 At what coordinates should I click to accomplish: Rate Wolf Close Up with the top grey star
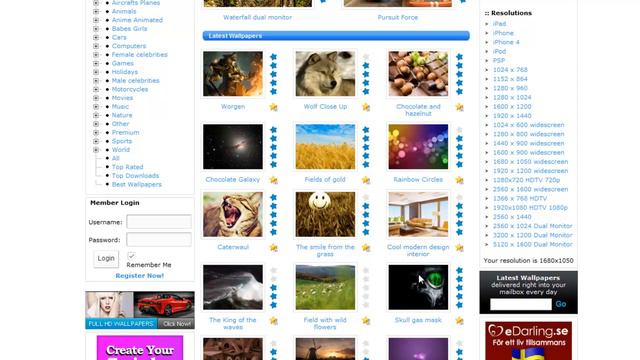(x=366, y=57)
